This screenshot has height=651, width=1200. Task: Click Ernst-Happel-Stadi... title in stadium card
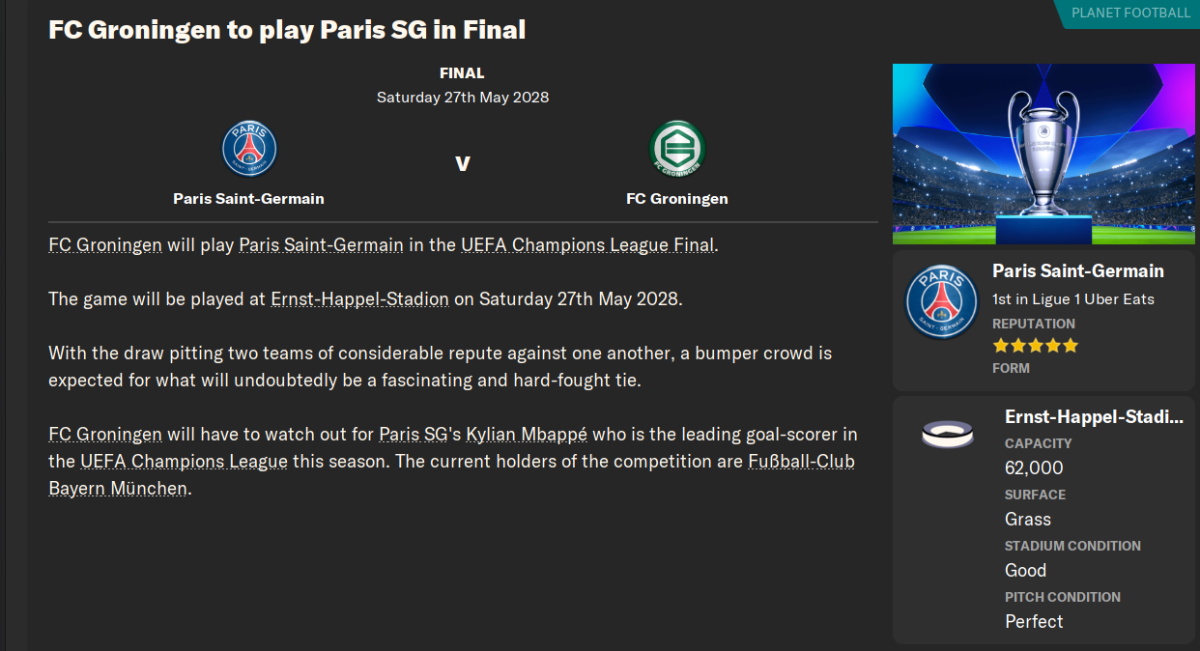point(1094,417)
